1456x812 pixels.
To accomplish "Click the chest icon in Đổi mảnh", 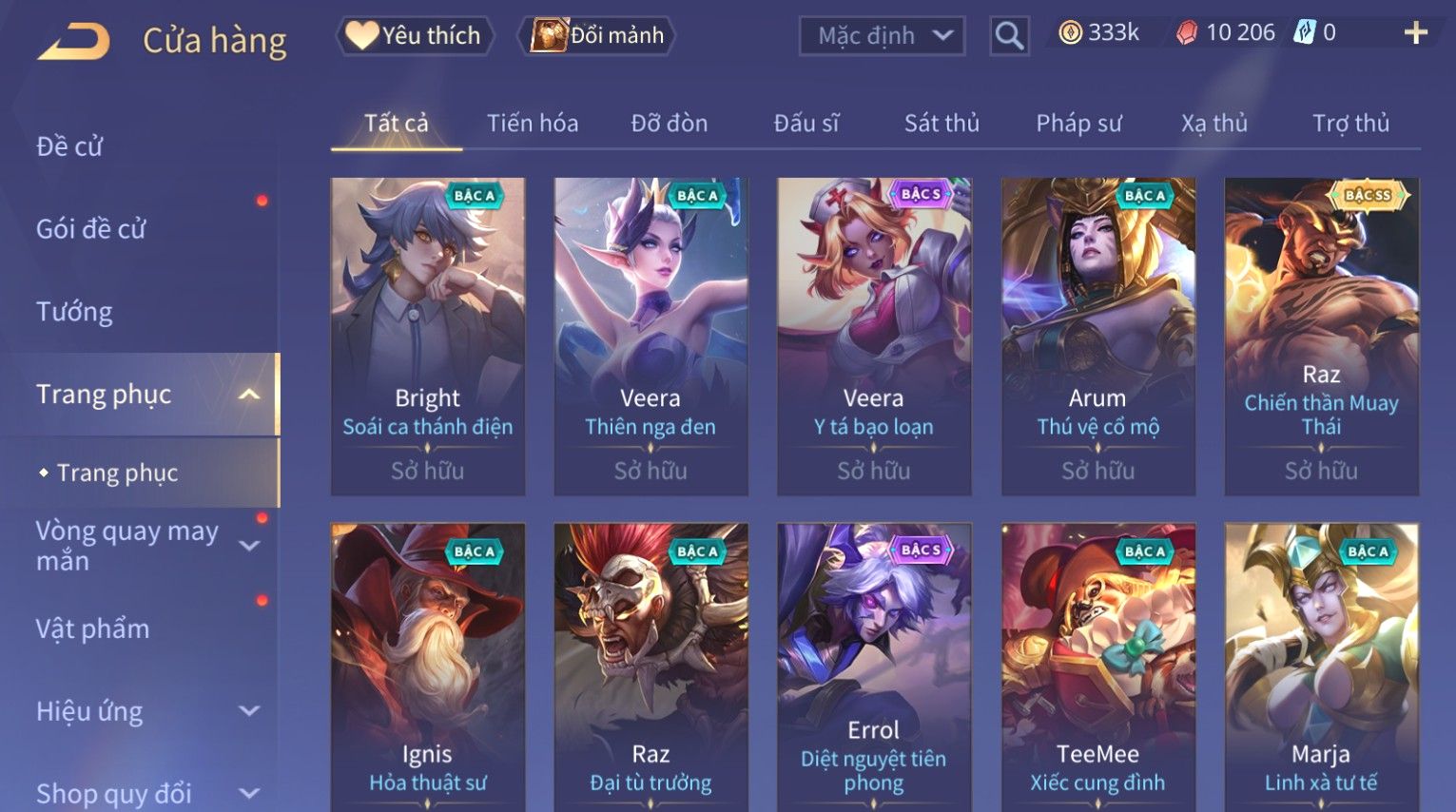I will (549, 35).
